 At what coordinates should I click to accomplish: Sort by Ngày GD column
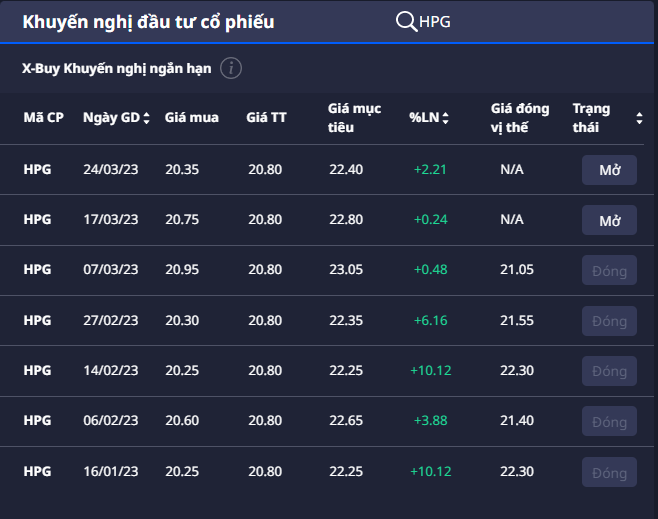click(147, 118)
